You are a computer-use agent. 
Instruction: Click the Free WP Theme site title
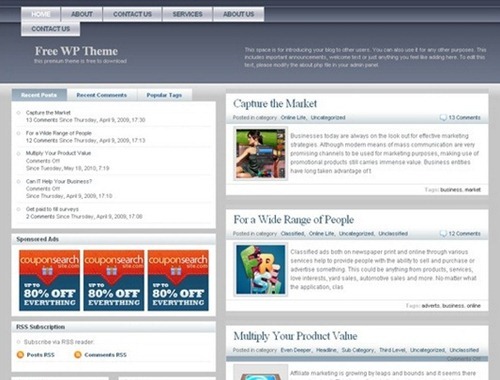pos(76,51)
